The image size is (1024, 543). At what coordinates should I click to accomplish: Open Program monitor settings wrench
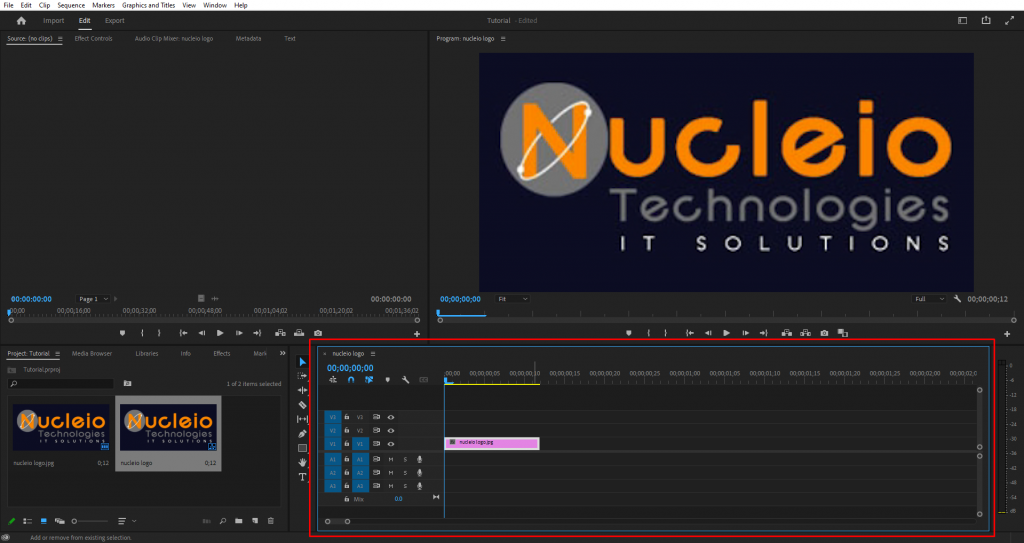pos(957,299)
